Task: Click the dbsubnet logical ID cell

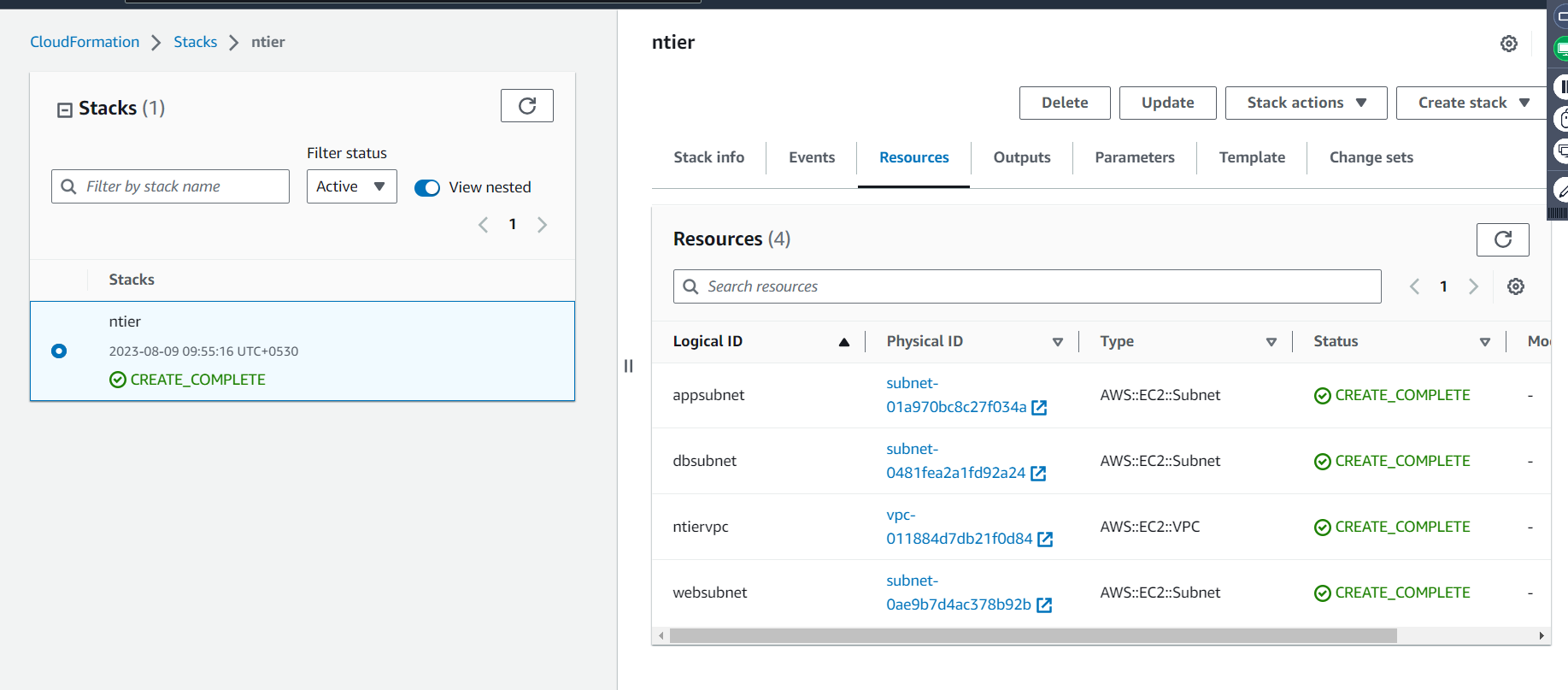Action: click(704, 461)
